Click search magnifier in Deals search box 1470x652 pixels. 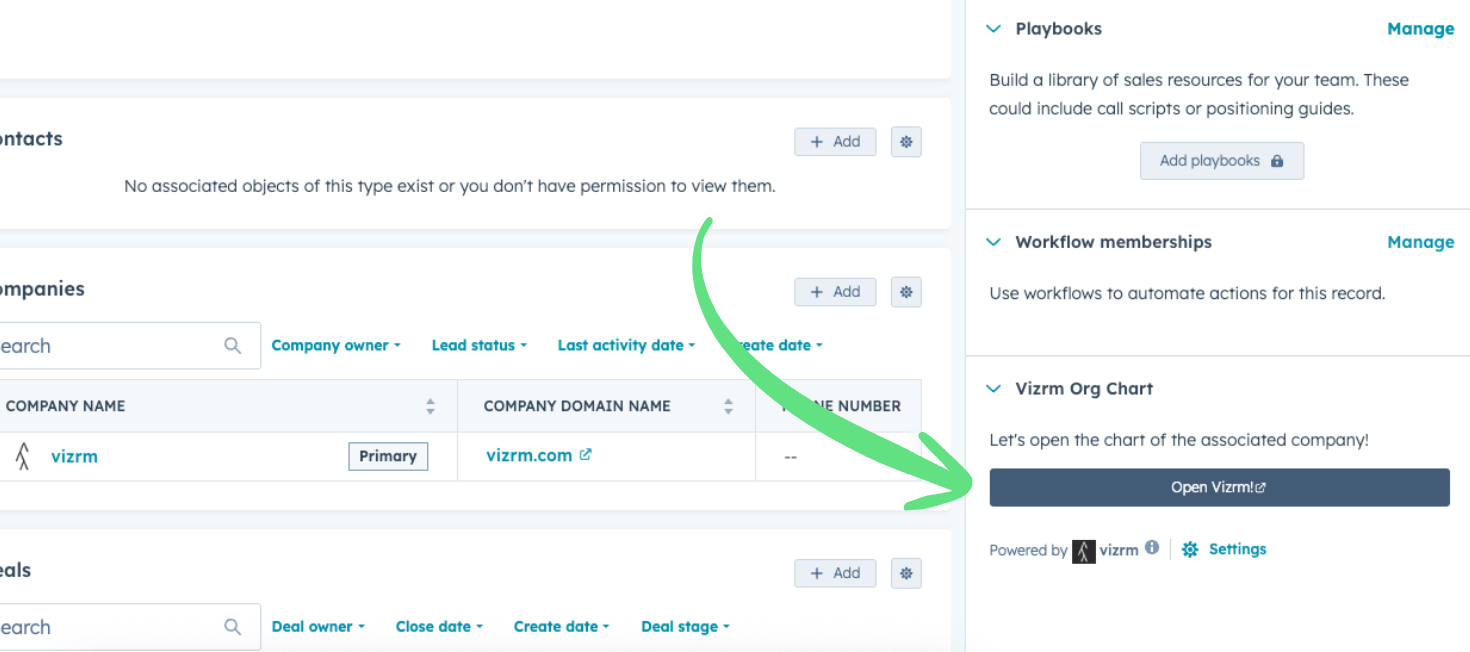pos(233,627)
